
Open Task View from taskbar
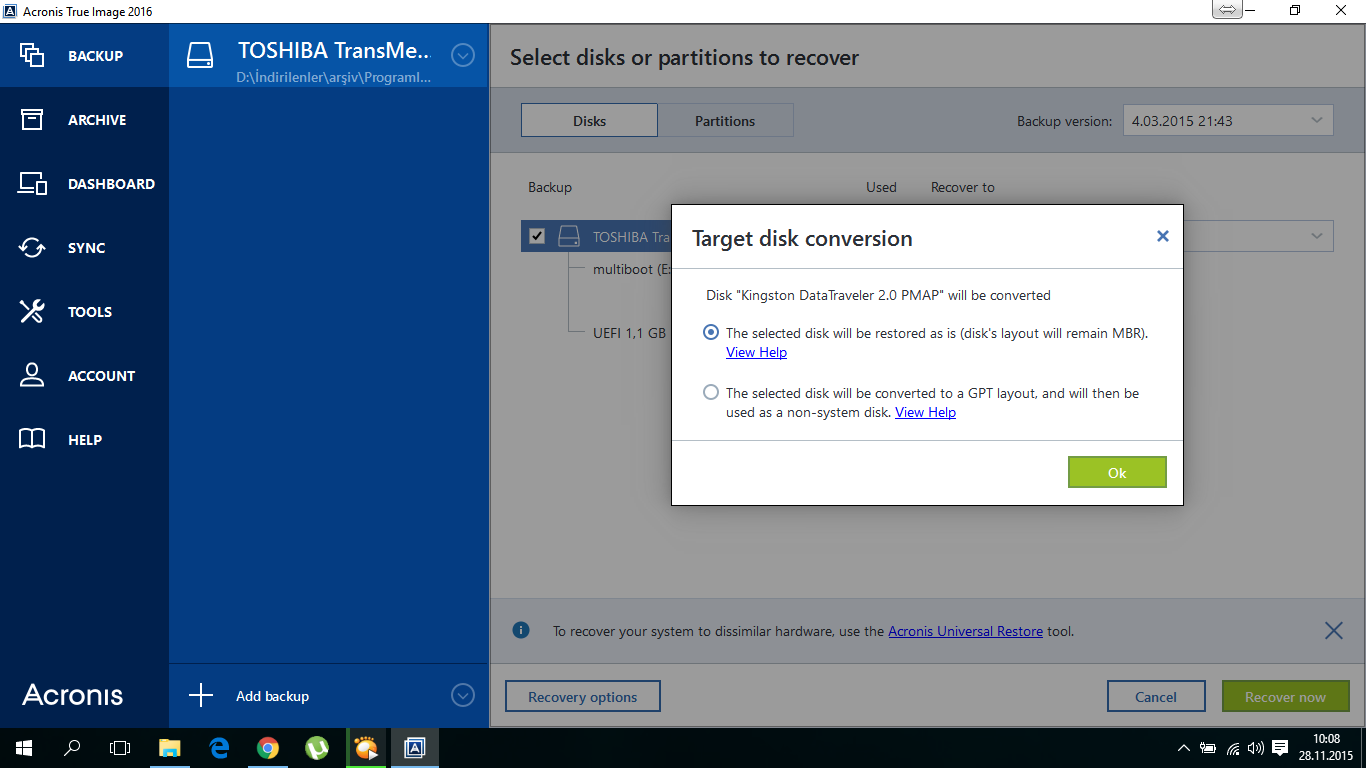click(x=120, y=747)
